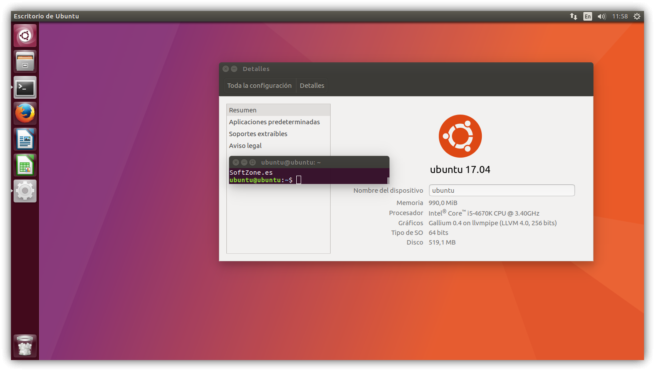Go back to Toda la configuración
Viewport: 655px width, 371px height.
(x=259, y=86)
